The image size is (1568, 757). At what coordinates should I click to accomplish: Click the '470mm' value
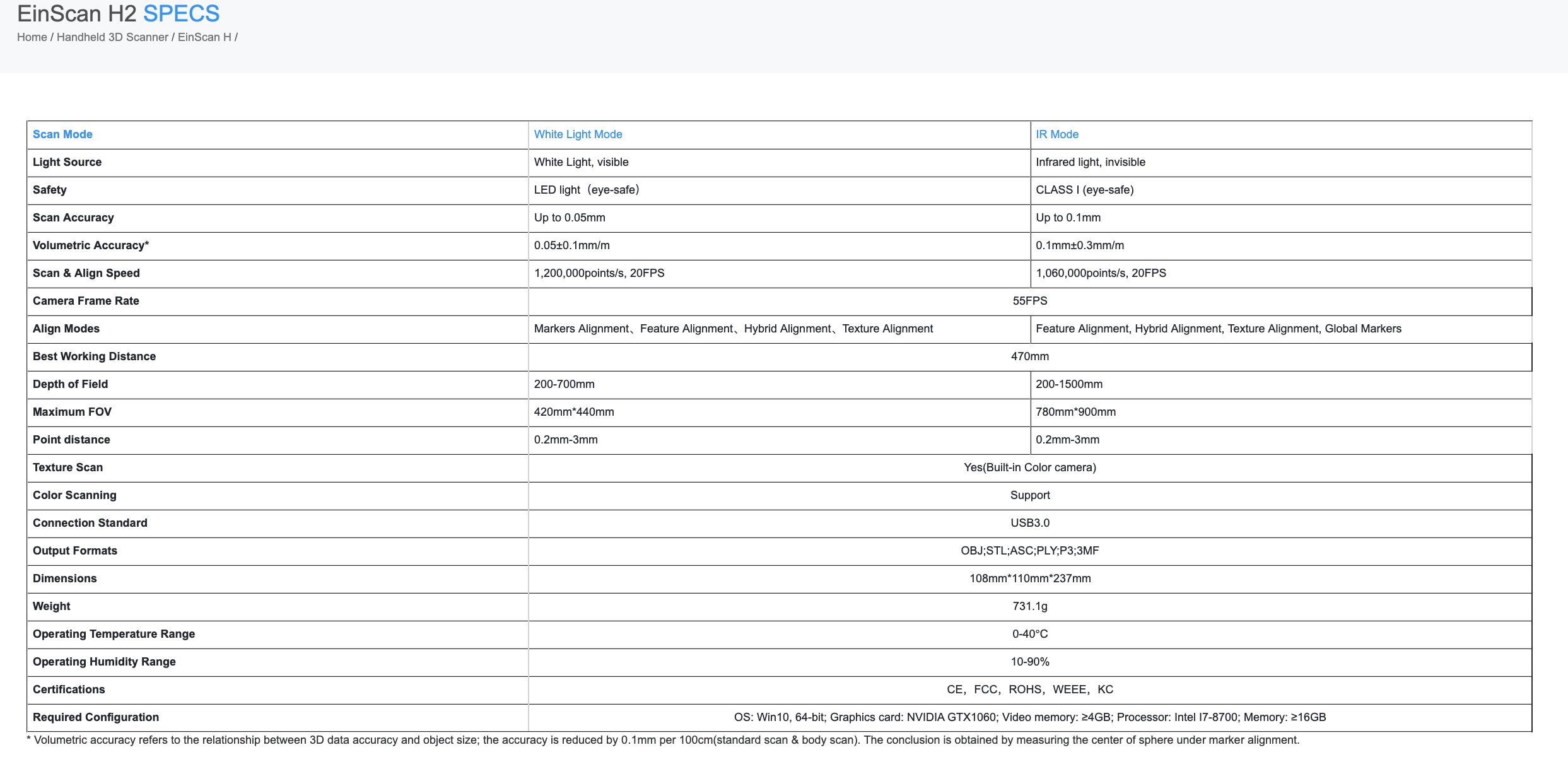1030,356
